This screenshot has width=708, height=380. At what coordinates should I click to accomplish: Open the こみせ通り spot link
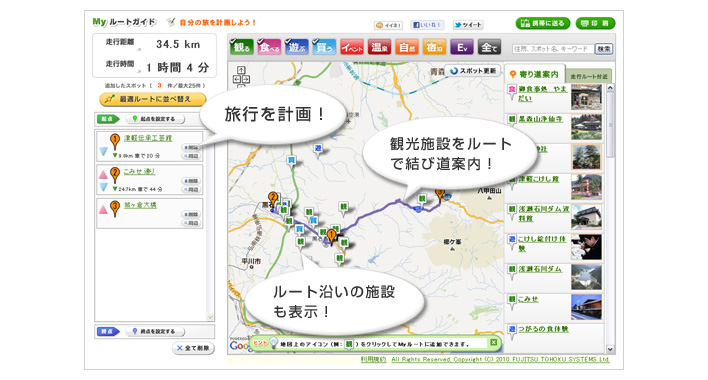pos(139,171)
